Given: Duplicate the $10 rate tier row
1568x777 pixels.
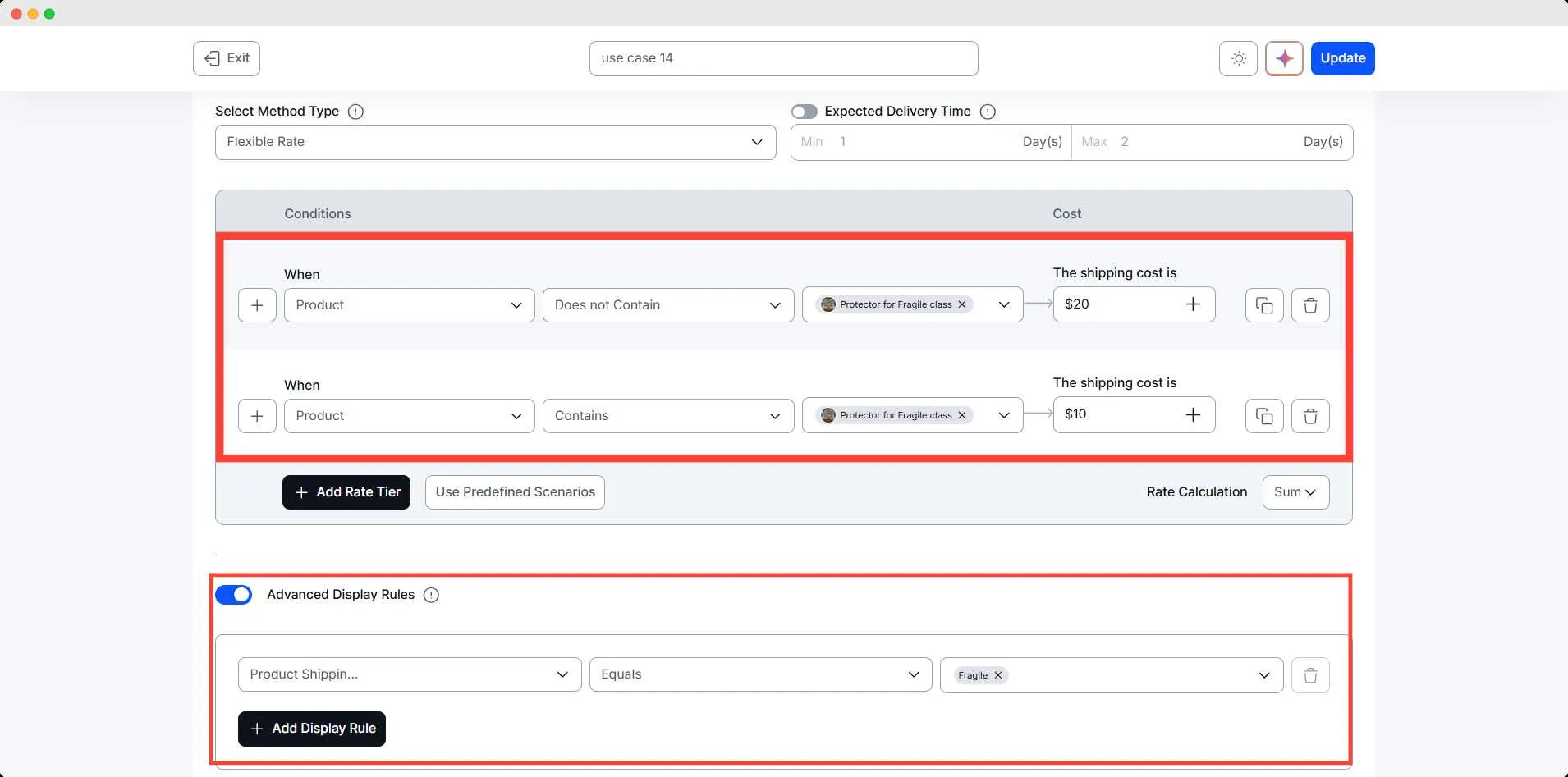Looking at the screenshot, I should 1264,416.
